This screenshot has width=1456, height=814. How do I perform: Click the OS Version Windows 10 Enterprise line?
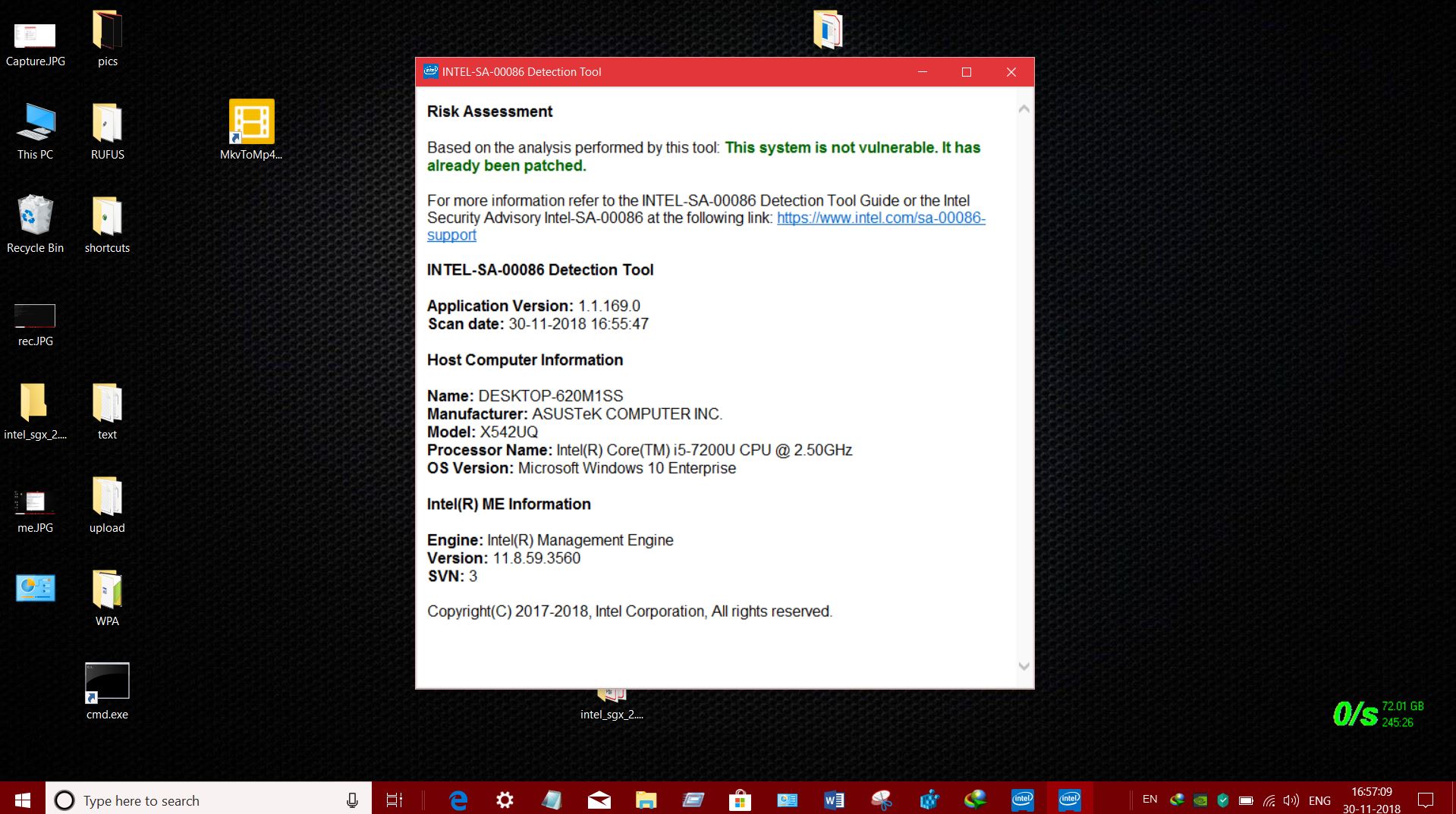coord(581,468)
